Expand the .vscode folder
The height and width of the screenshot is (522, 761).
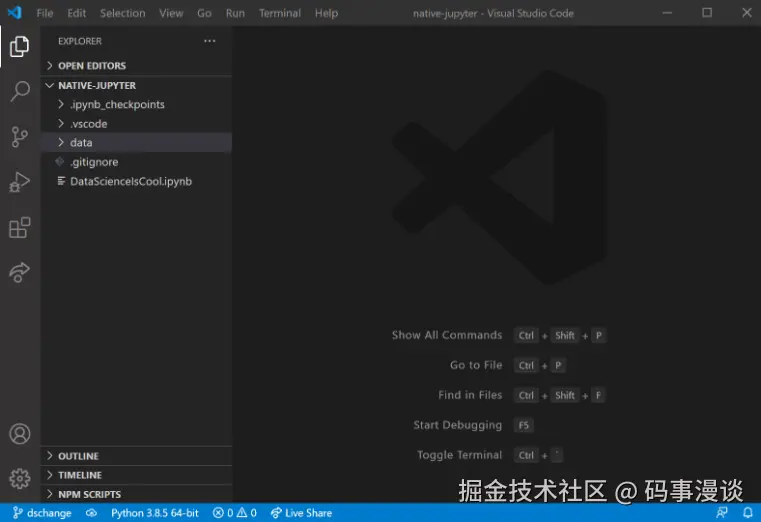[137, 124]
